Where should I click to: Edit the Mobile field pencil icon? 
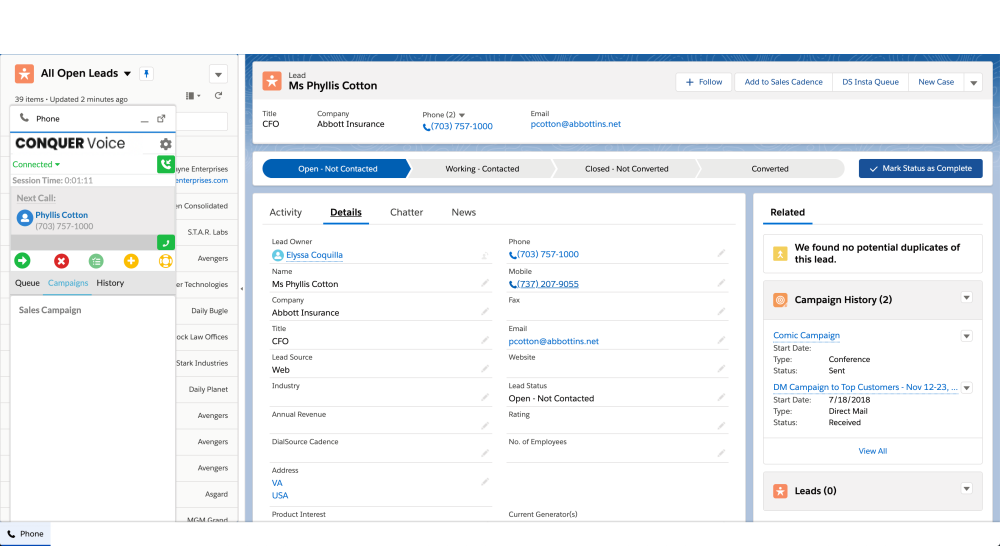coord(721,283)
